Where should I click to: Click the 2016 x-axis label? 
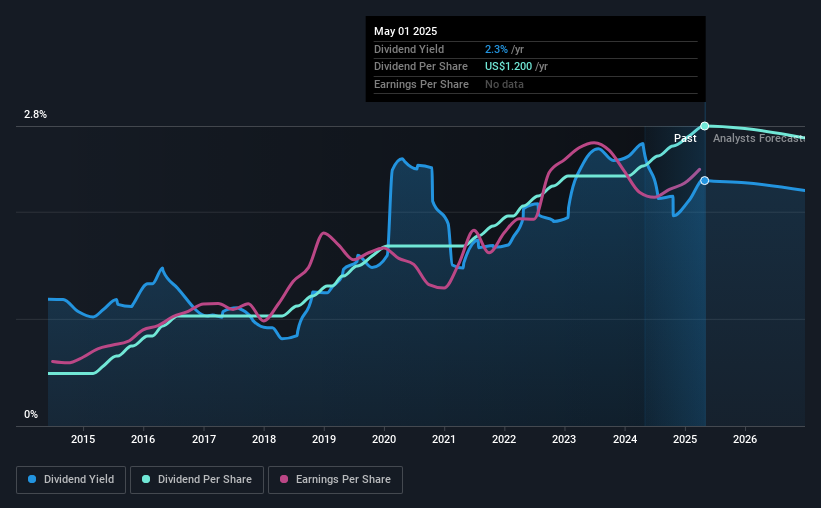click(143, 439)
